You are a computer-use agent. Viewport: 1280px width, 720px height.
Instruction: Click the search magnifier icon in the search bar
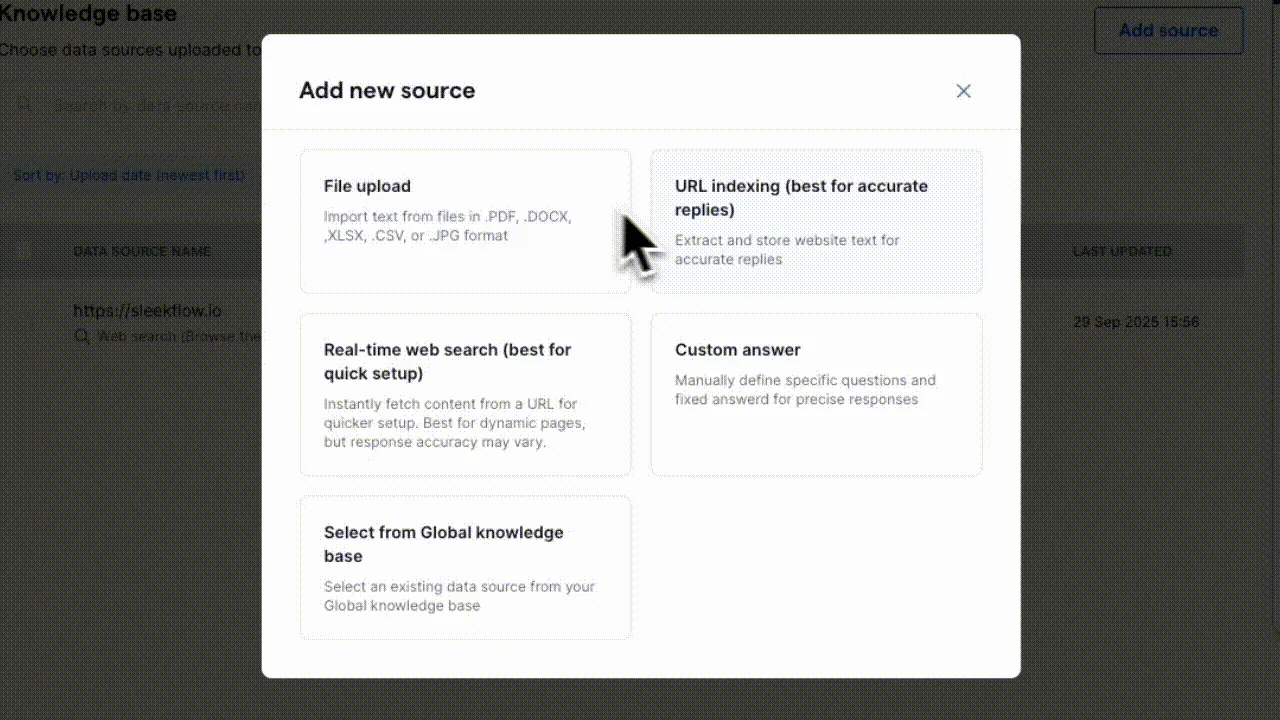[25, 105]
